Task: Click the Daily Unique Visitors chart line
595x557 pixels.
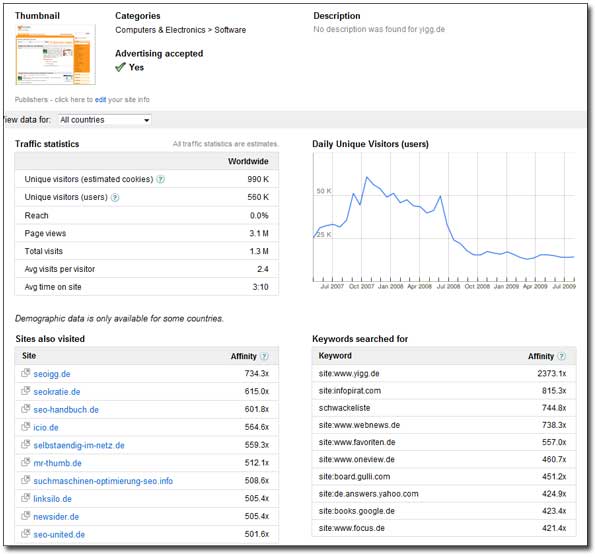Action: pos(443,219)
